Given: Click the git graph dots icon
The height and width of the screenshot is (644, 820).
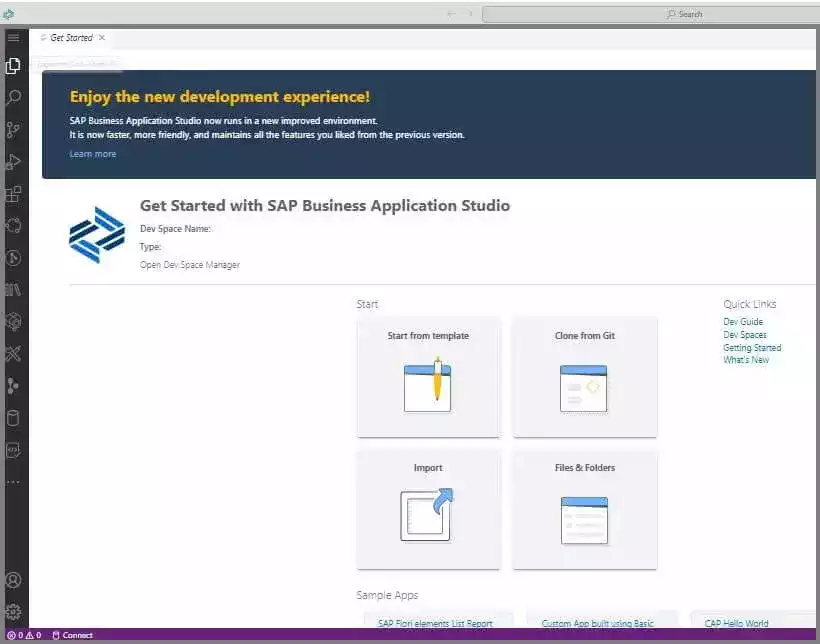Looking at the screenshot, I should 13,386.
